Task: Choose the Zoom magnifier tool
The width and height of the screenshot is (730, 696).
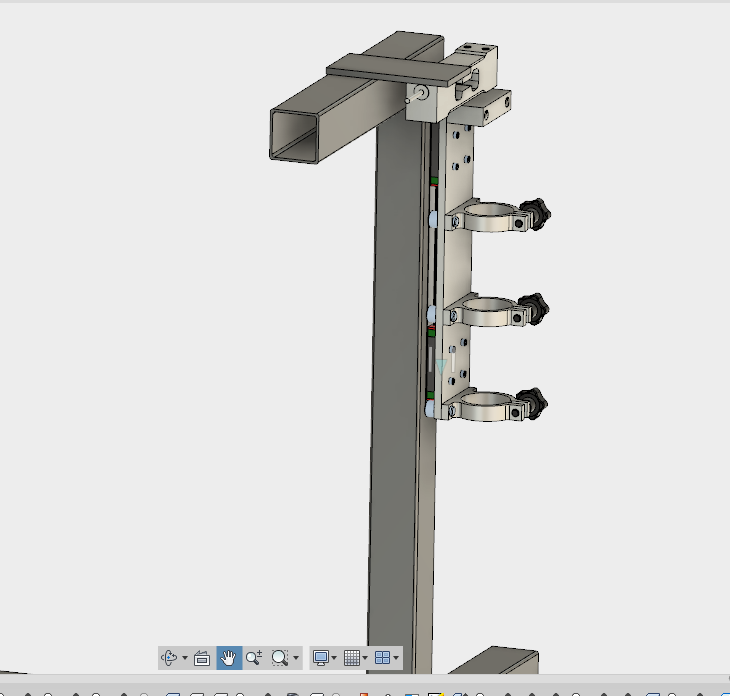Action: (254, 658)
